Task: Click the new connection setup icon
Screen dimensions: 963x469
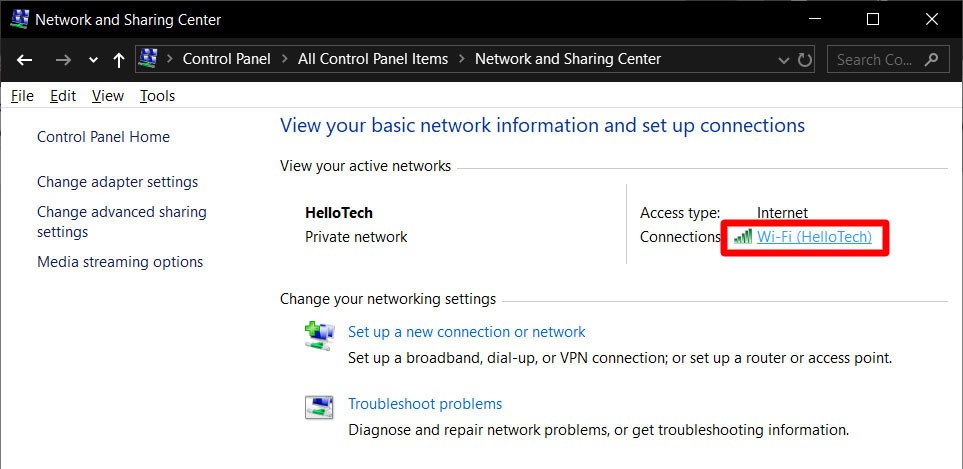Action: click(319, 335)
